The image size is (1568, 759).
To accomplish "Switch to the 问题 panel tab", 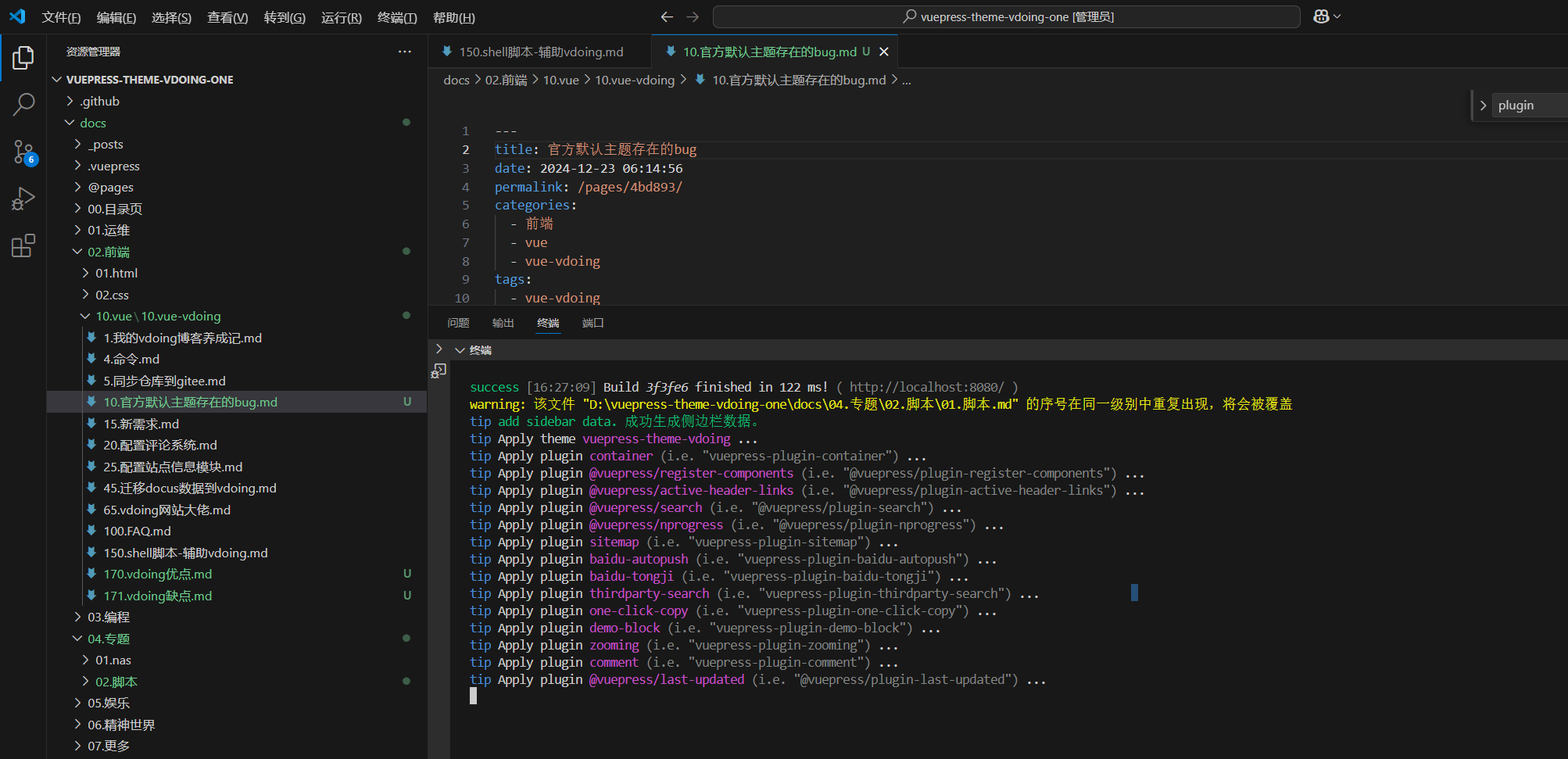I will 458,323.
